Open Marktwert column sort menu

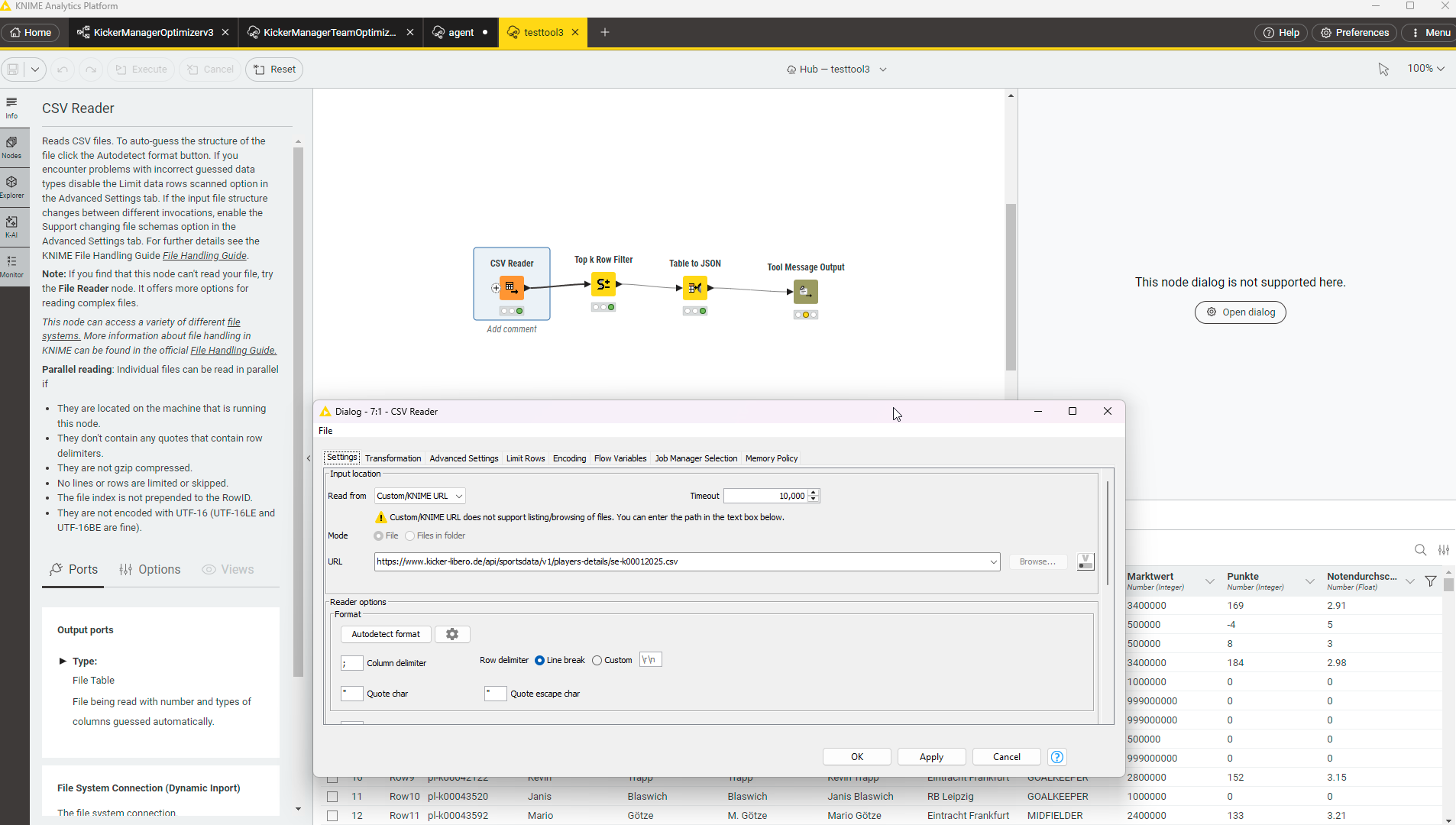1209,581
